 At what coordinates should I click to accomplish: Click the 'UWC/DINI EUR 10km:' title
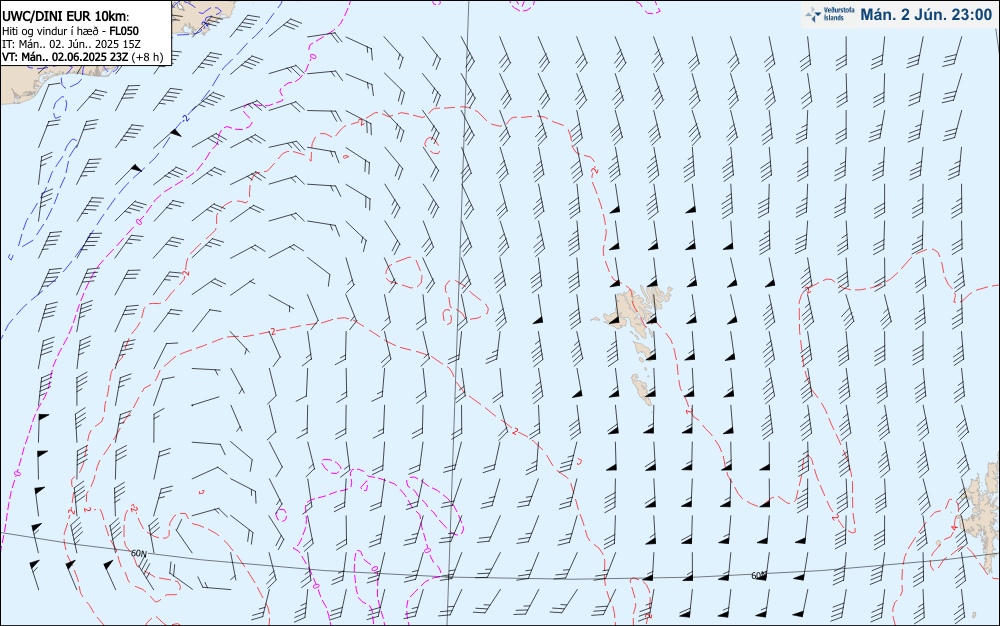(x=66, y=17)
